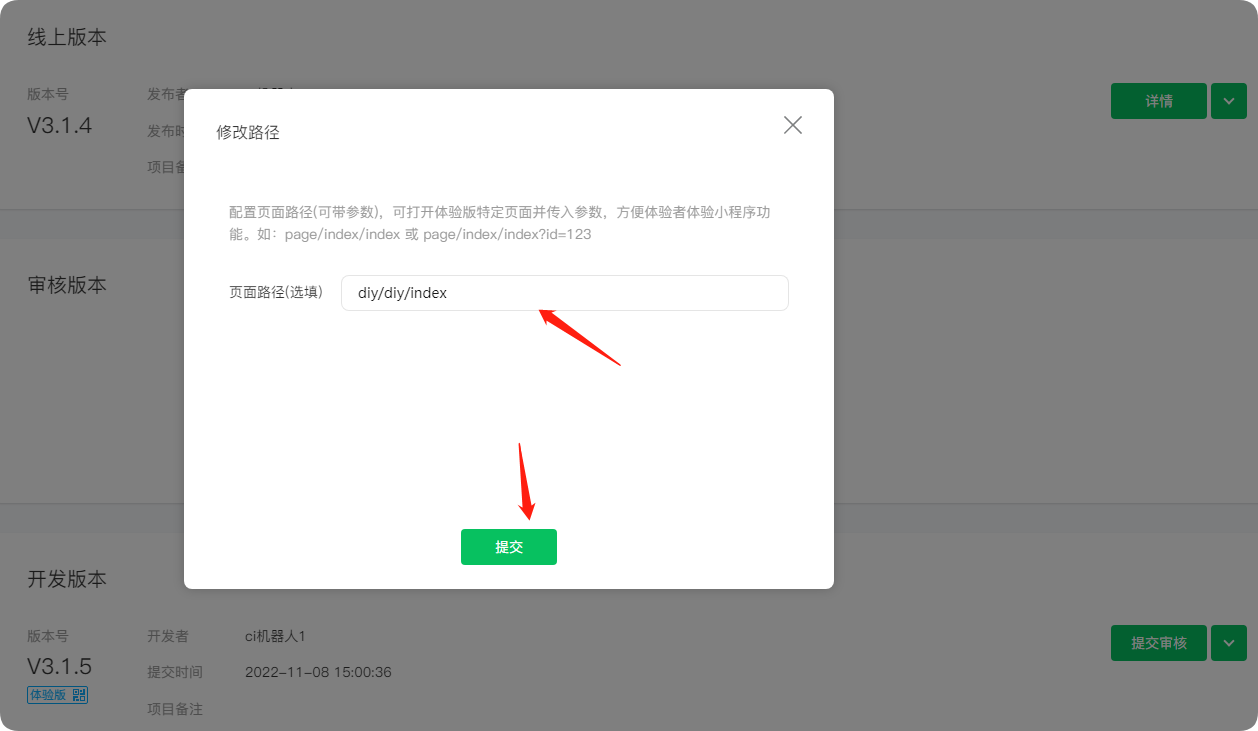Select the 修改路径 dialog title
This screenshot has height=731, width=1258.
tap(248, 132)
